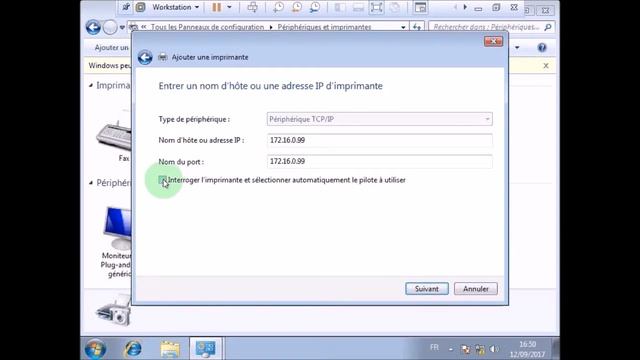Image resolution: width=640 pixels, height=360 pixels.
Task: Click the help question mark icon
Action: [542, 47]
